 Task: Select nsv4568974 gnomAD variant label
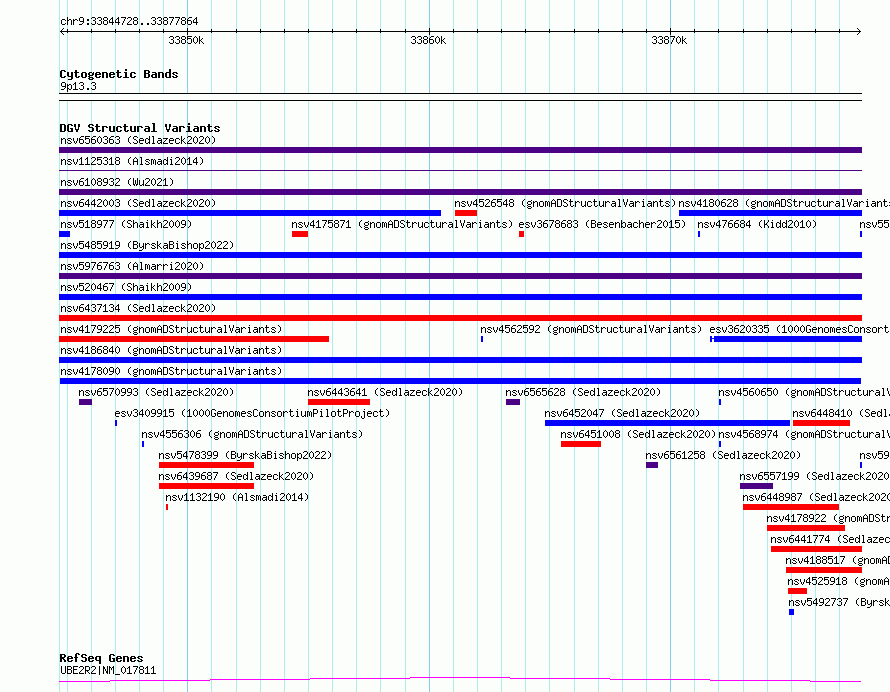[x=804, y=434]
